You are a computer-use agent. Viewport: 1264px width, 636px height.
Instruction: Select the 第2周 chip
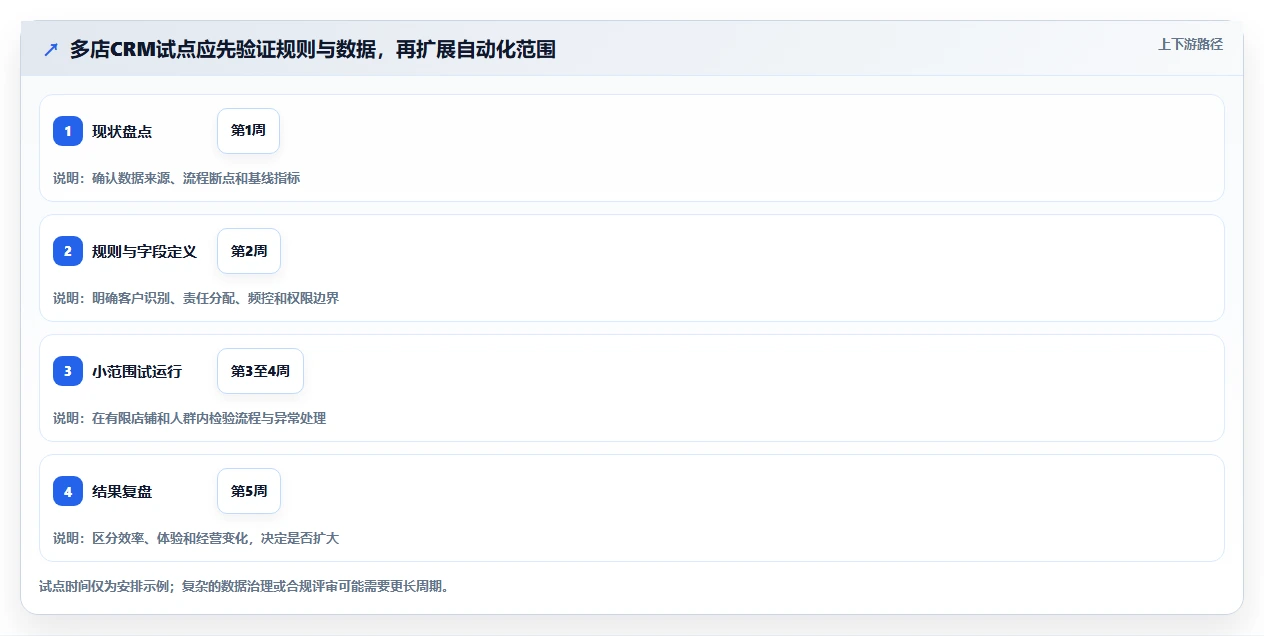(249, 251)
